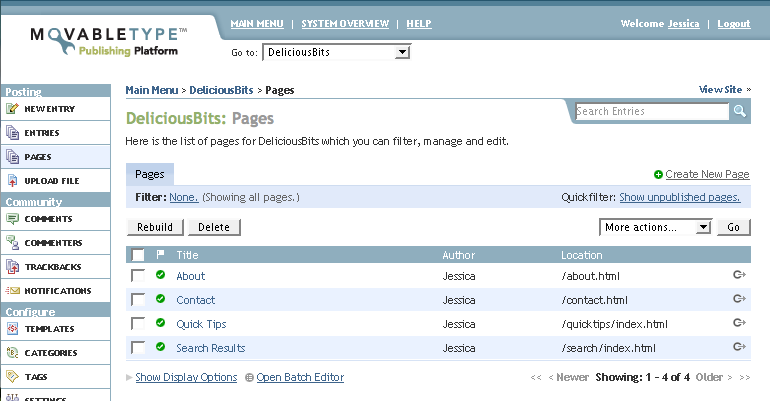Check the box for the About page
This screenshot has height=401, width=770.
[x=138, y=276]
